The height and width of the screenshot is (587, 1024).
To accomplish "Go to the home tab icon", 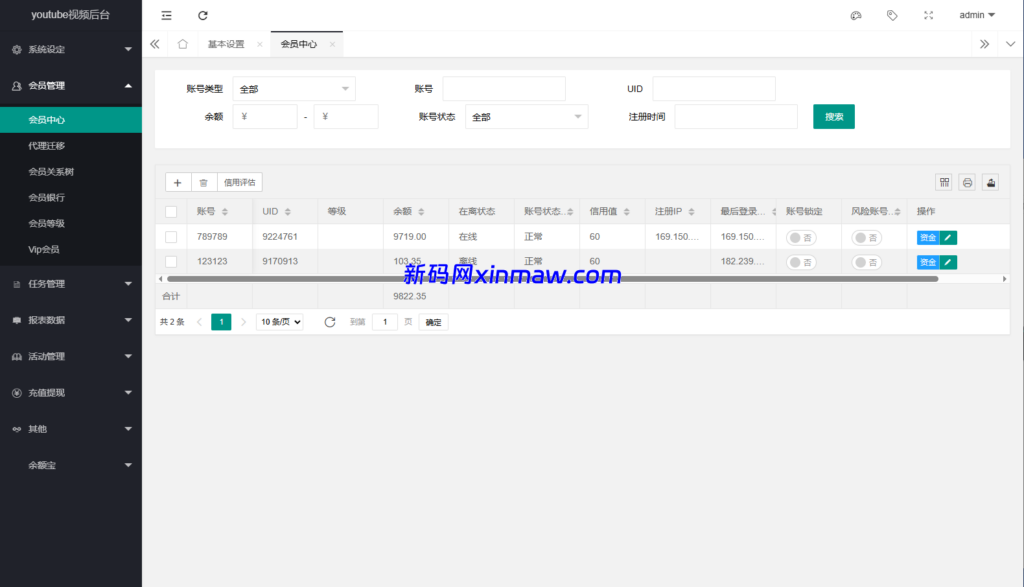I will click(x=183, y=44).
